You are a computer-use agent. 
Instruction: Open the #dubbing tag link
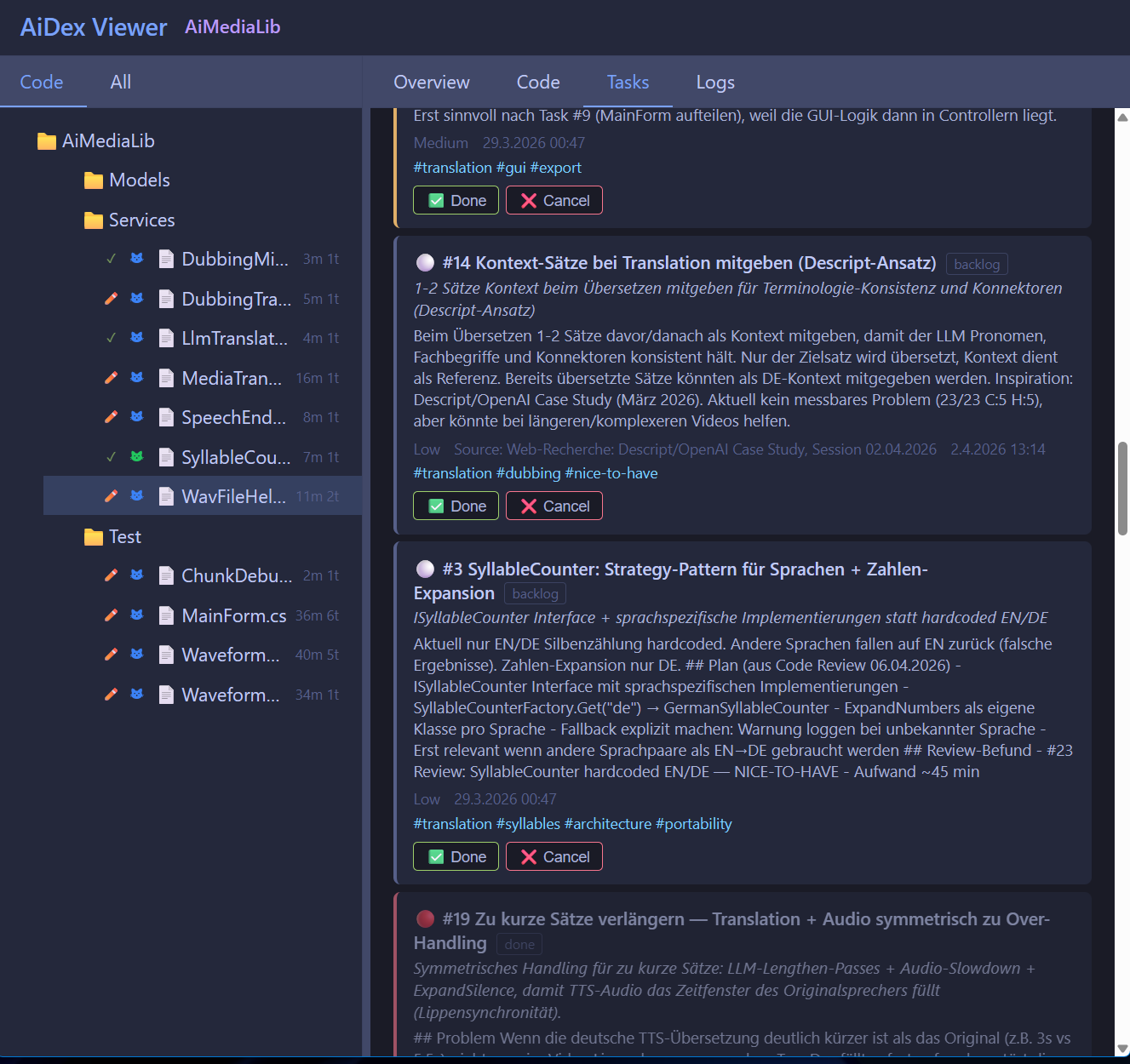(528, 472)
